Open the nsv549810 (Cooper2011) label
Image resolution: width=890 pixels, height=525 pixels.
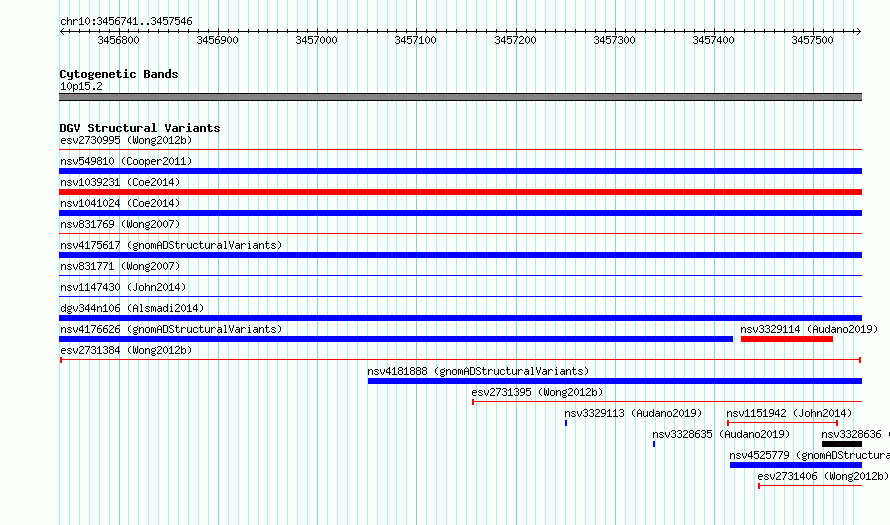click(x=126, y=161)
